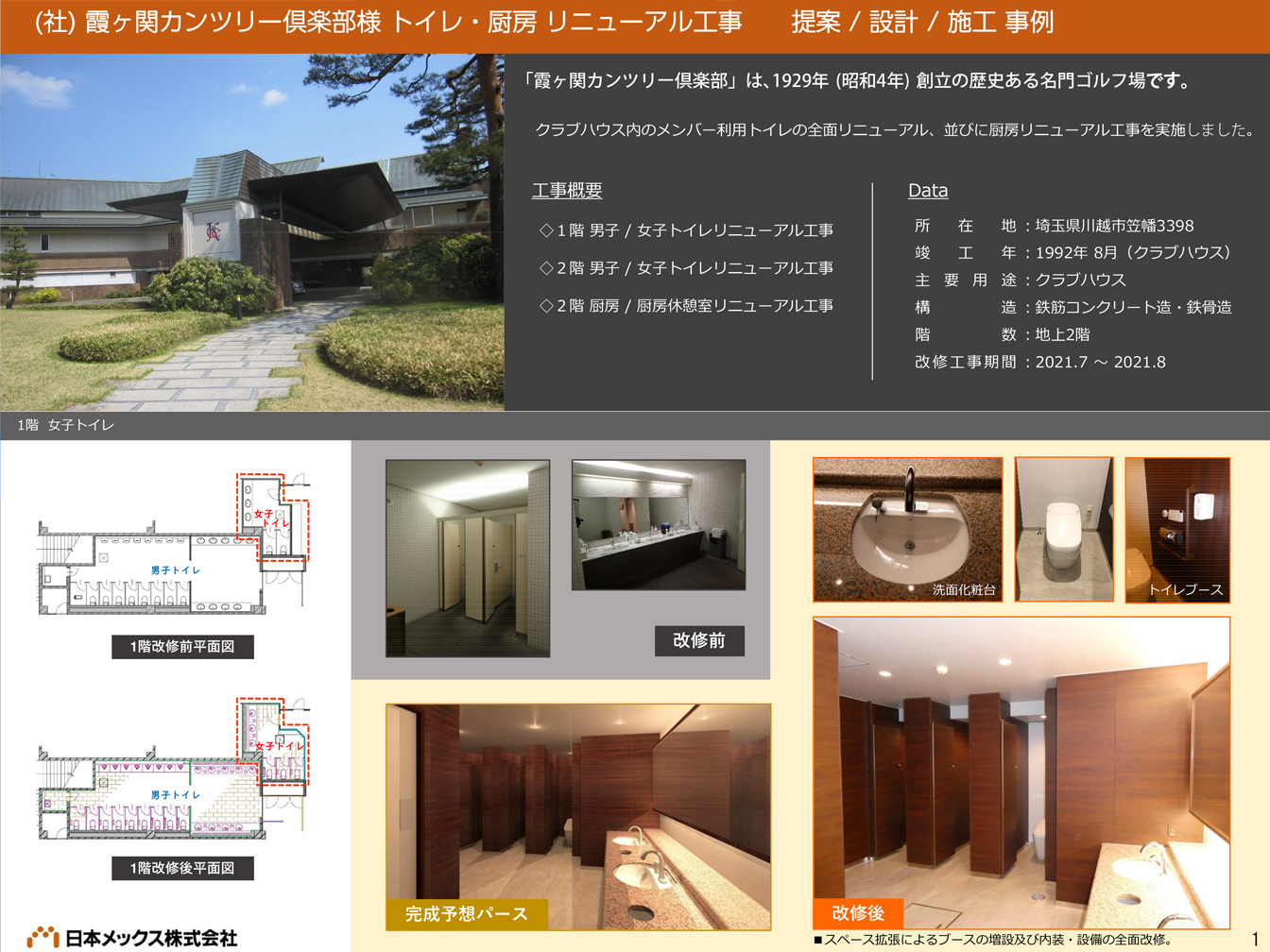Click the Data heading
Screen dimensions: 1270x952
click(928, 191)
